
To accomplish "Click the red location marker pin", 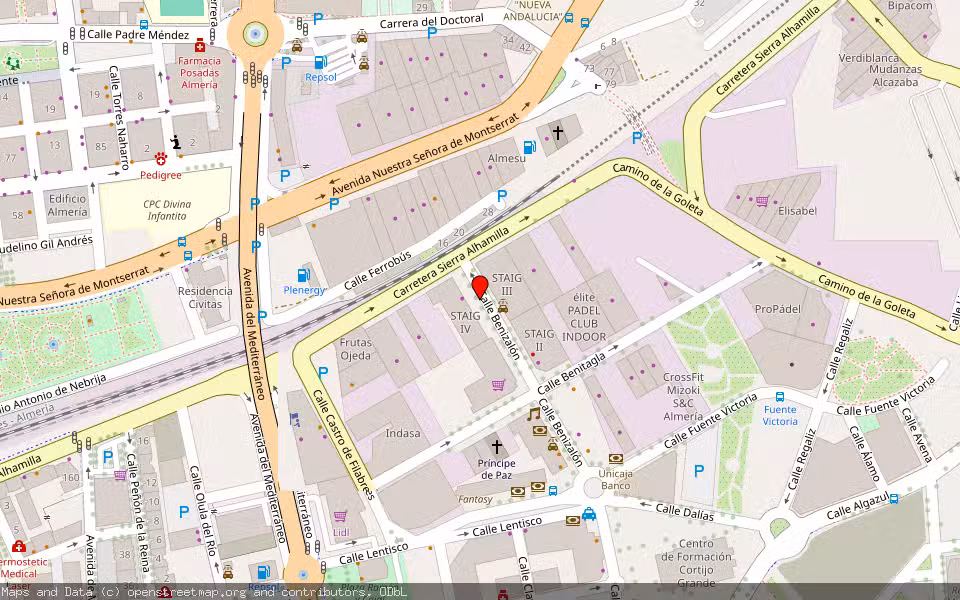I will click(480, 287).
